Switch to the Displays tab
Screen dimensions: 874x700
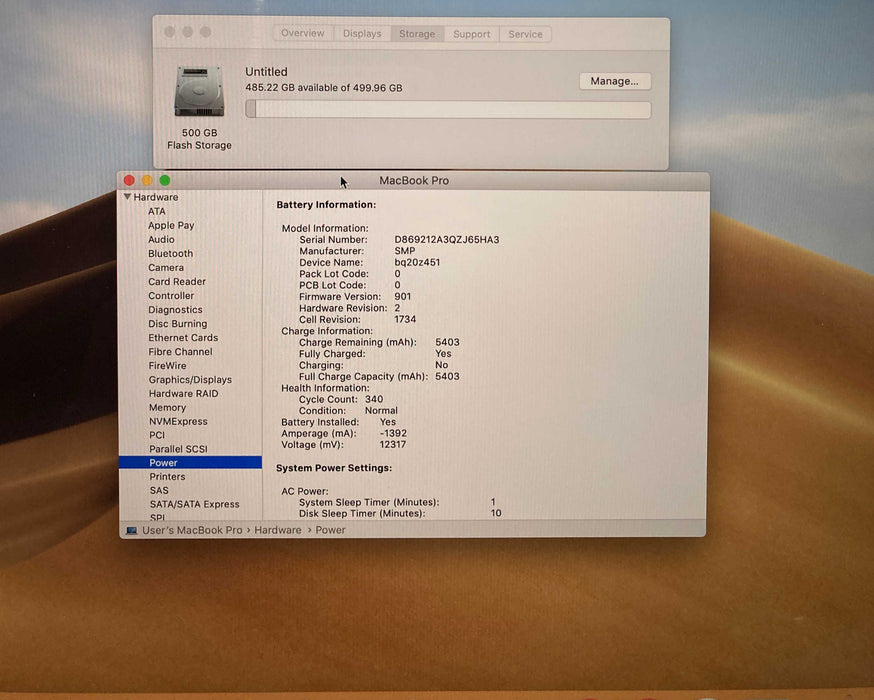point(362,33)
